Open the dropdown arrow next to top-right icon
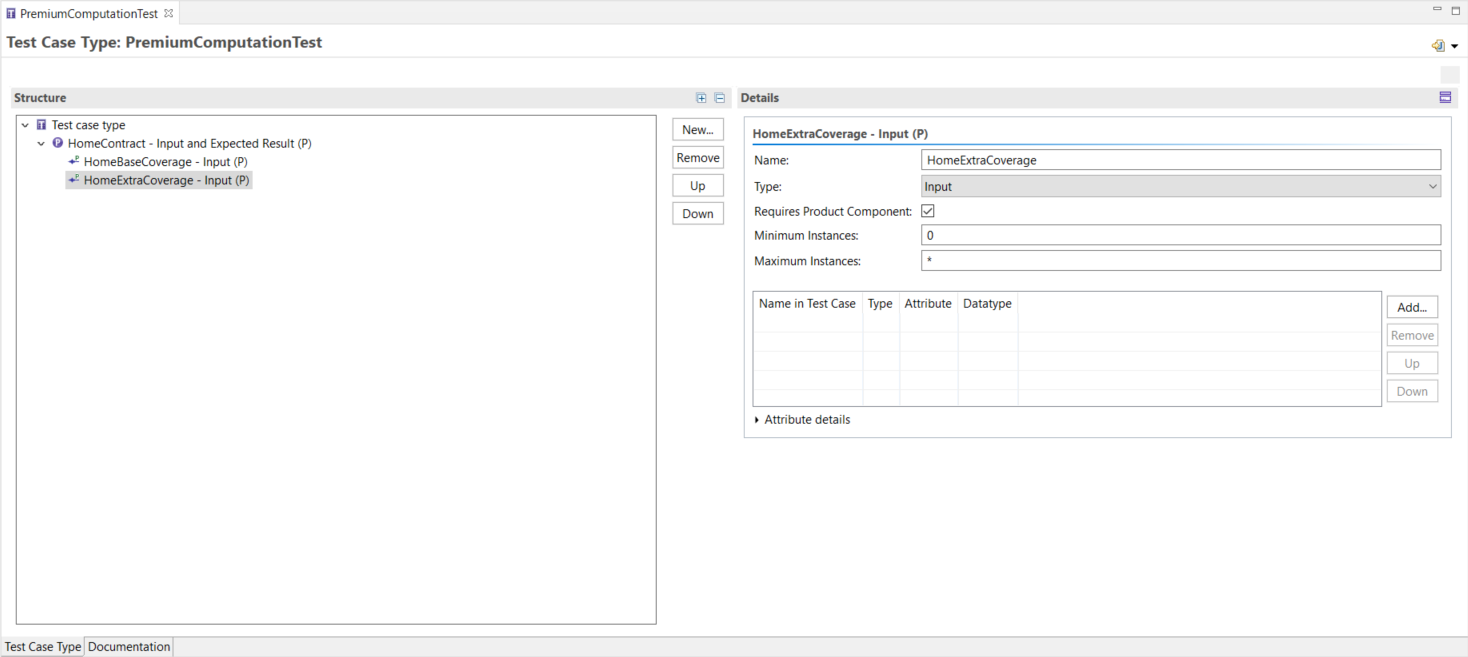1468x657 pixels. [x=1455, y=45]
